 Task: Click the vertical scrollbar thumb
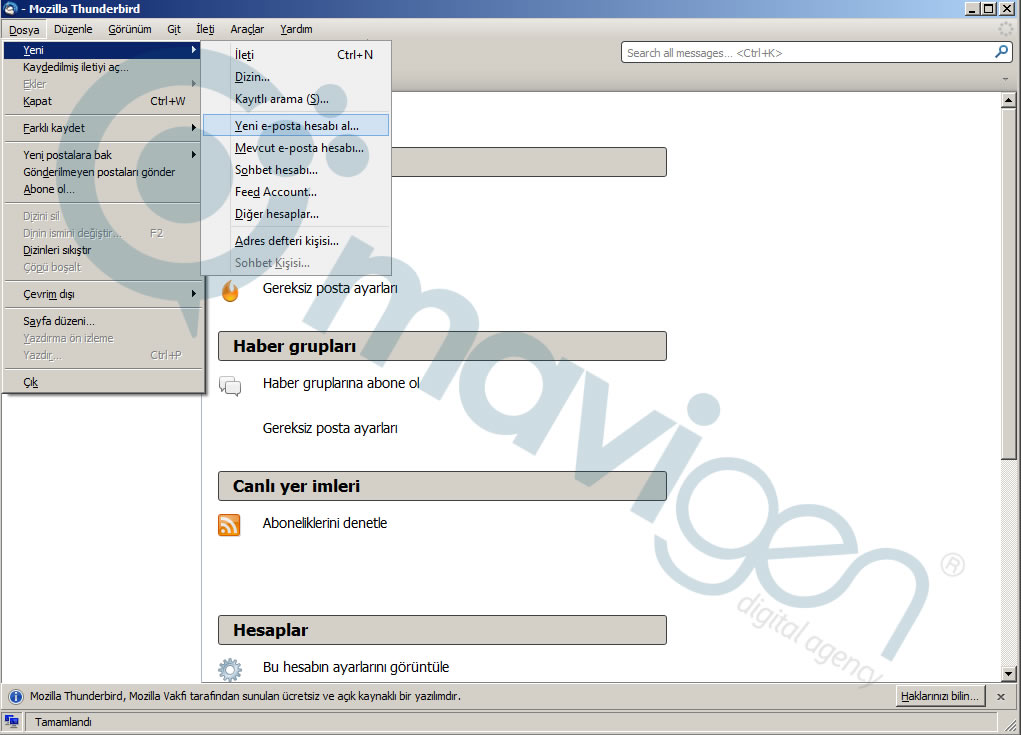1008,284
